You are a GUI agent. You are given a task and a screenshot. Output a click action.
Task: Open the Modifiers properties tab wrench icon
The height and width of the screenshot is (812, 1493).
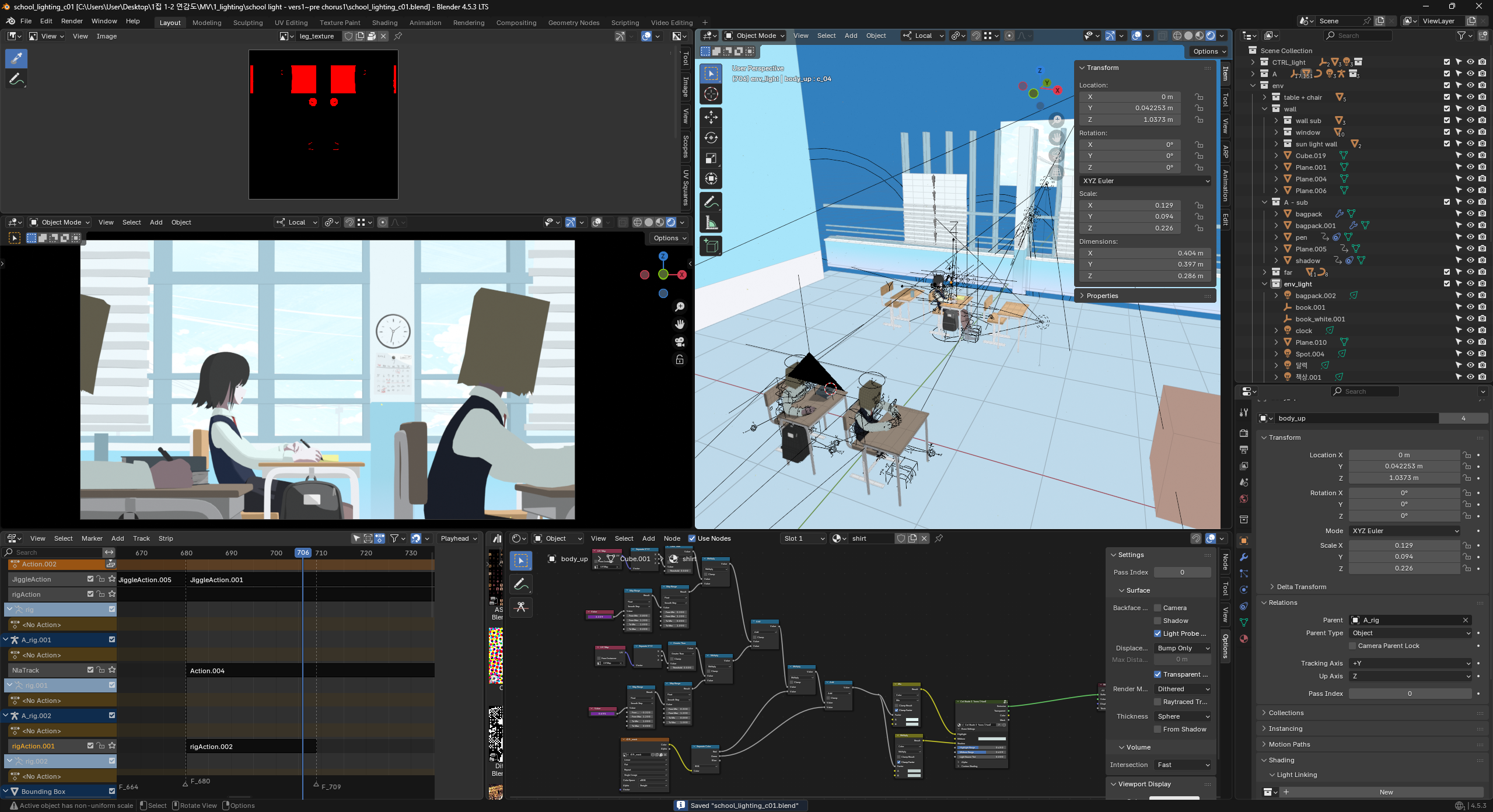[1243, 557]
